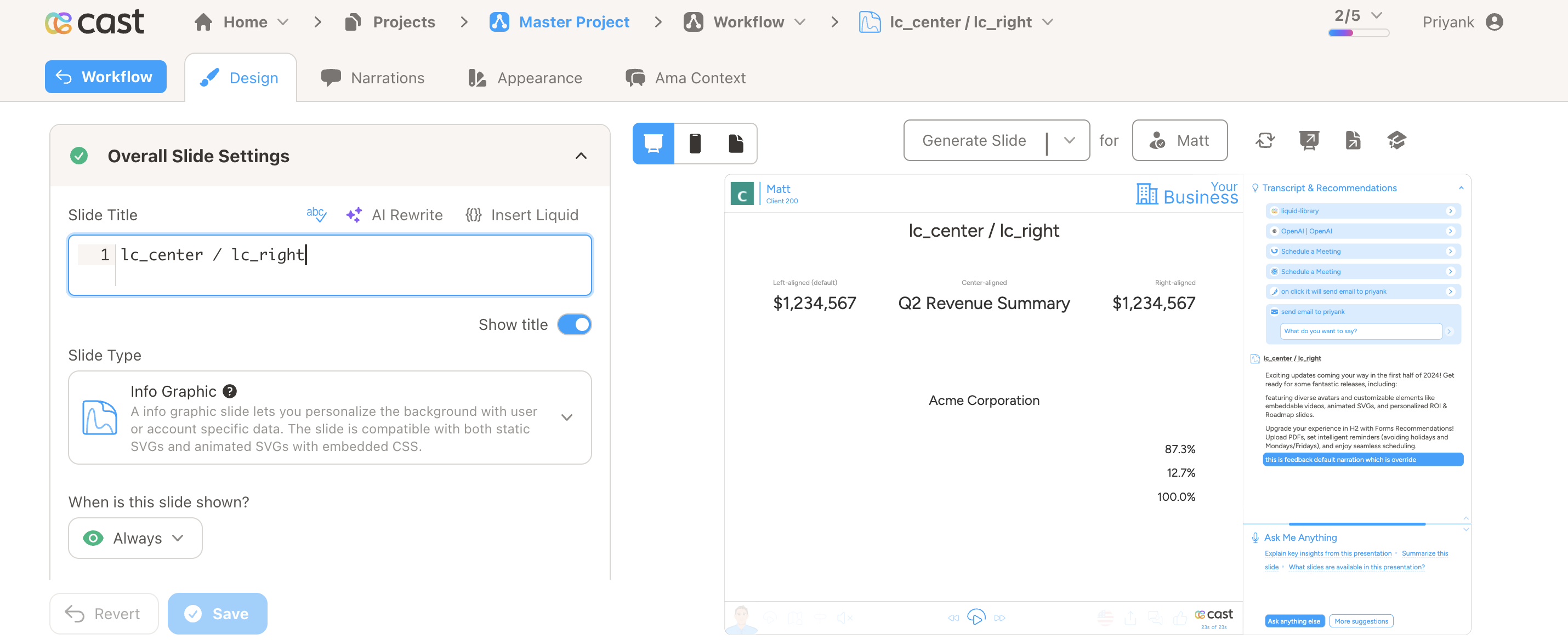
Task: Click AI Rewrite for slide title
Action: 394,214
